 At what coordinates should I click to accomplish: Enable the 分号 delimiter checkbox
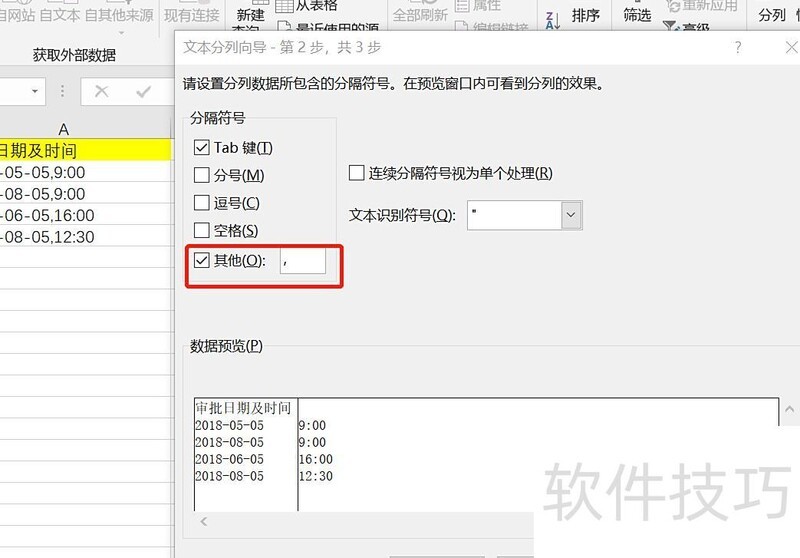202,175
